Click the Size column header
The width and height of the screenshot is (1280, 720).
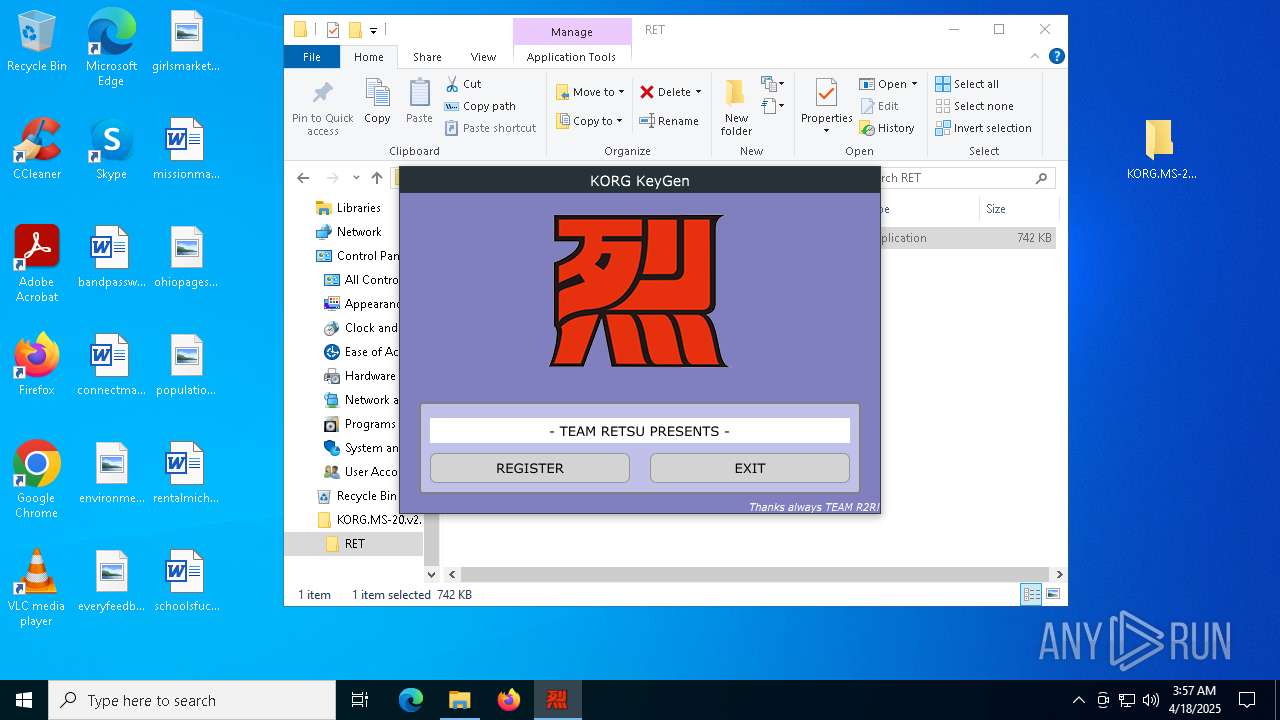pos(1017,209)
